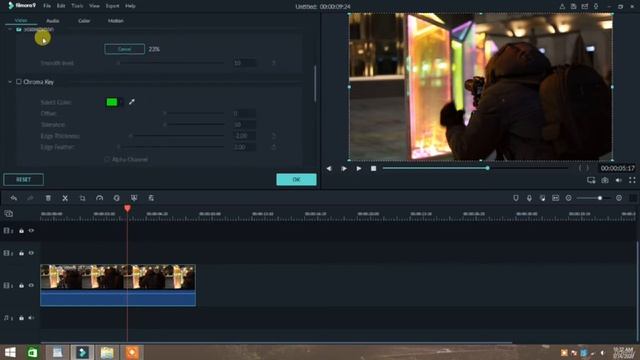The image size is (640, 360).
Task: Toggle the Stabilization checkbox
Action: 19,29
